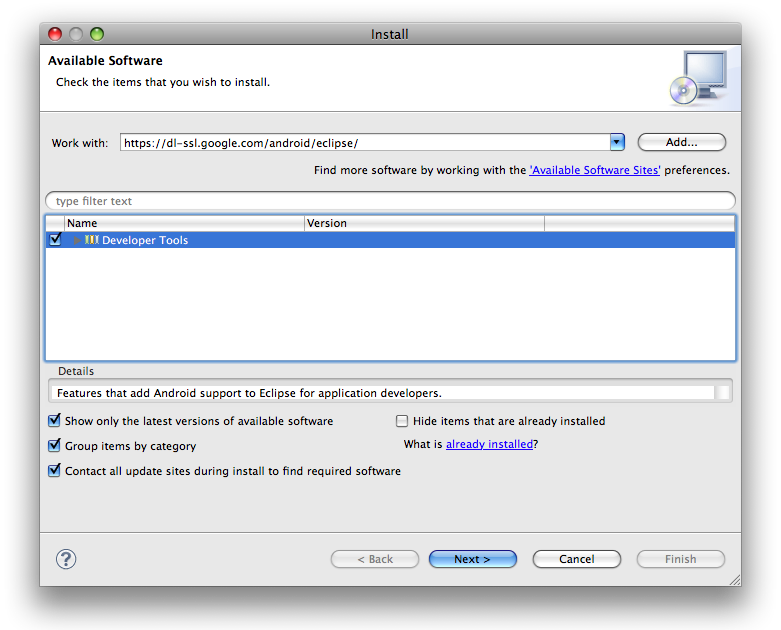Click the < Back button
781x630 pixels.
(375, 559)
